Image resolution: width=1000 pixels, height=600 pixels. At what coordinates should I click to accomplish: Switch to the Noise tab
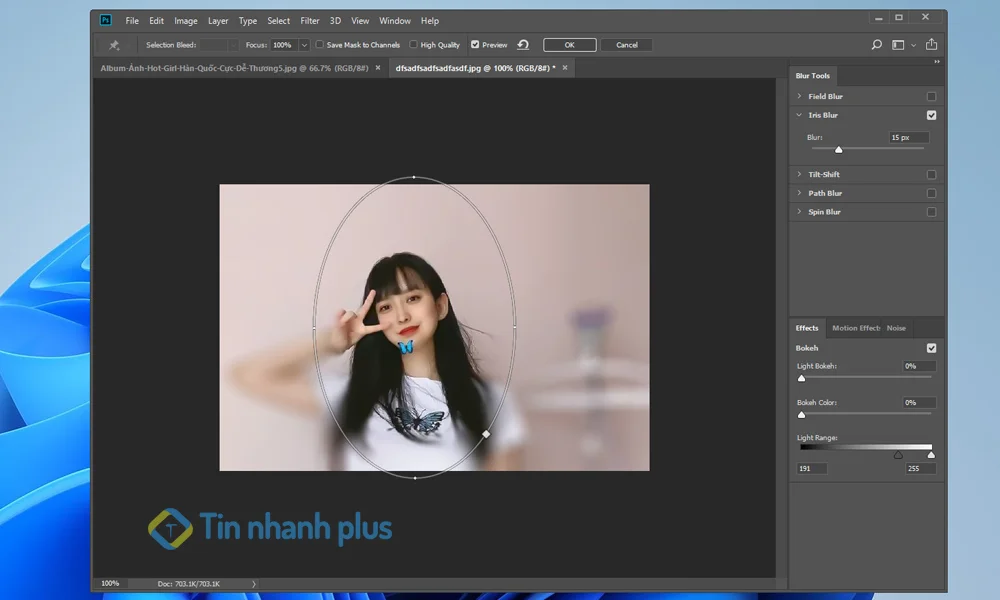(x=896, y=328)
